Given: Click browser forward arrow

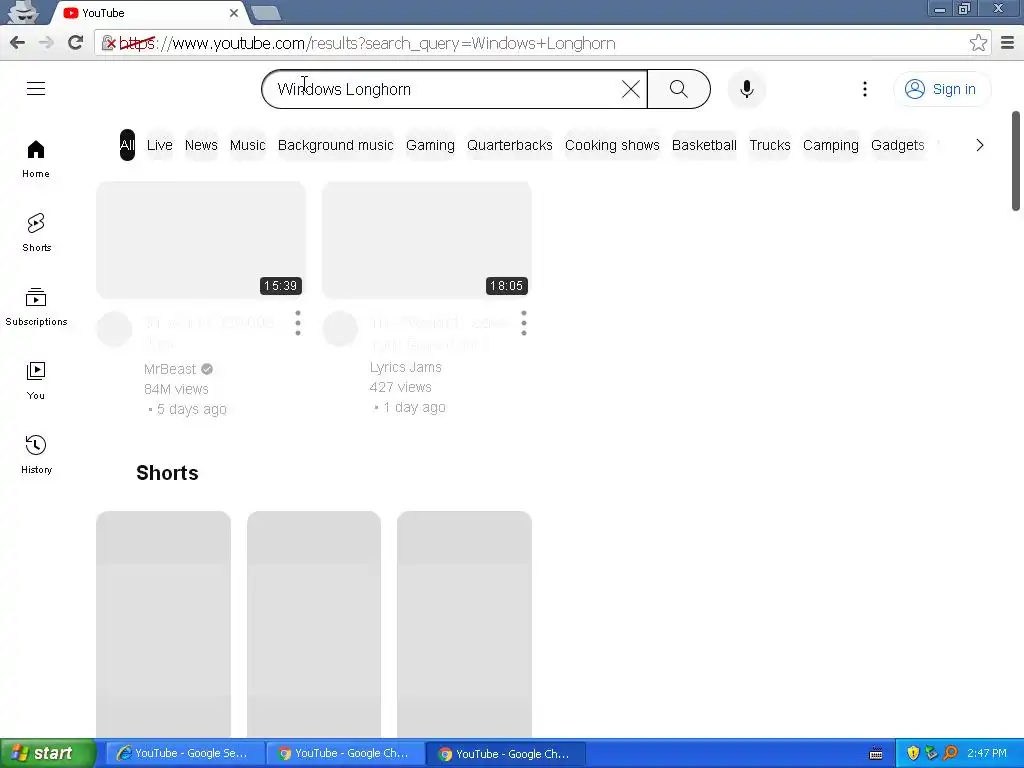Looking at the screenshot, I should pyautogui.click(x=46, y=43).
